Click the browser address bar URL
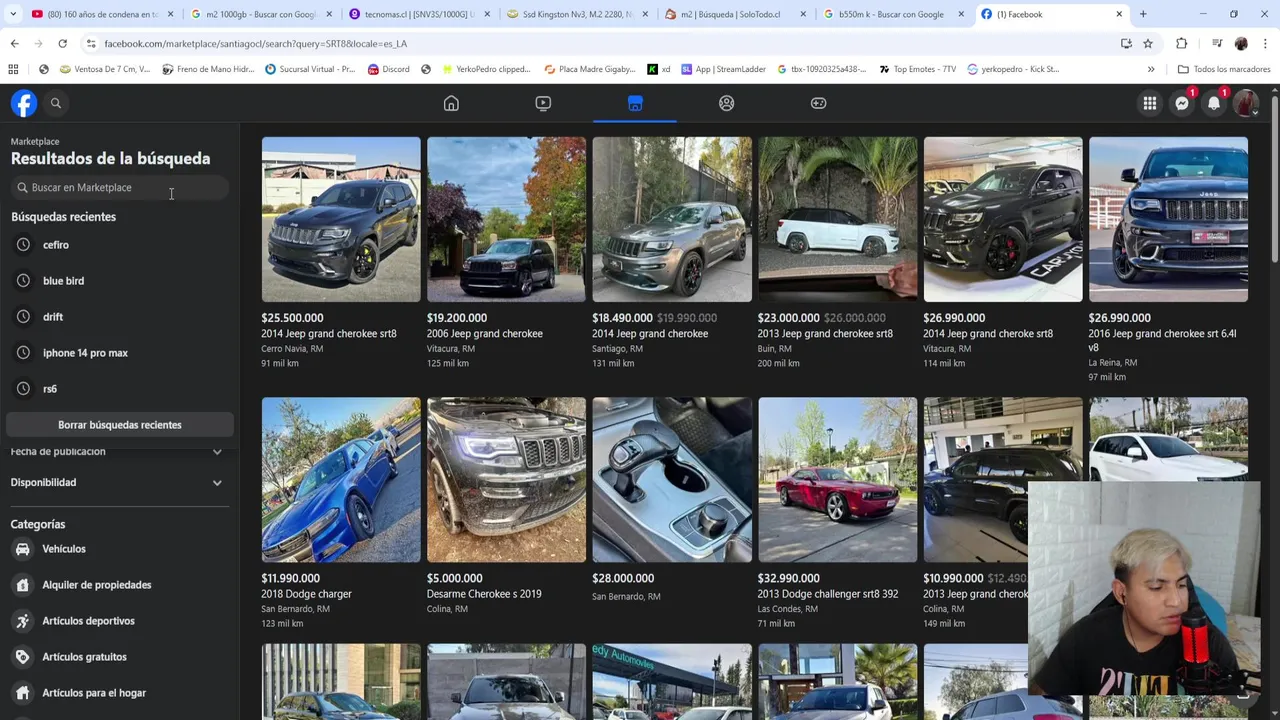The height and width of the screenshot is (720, 1280). click(255, 44)
